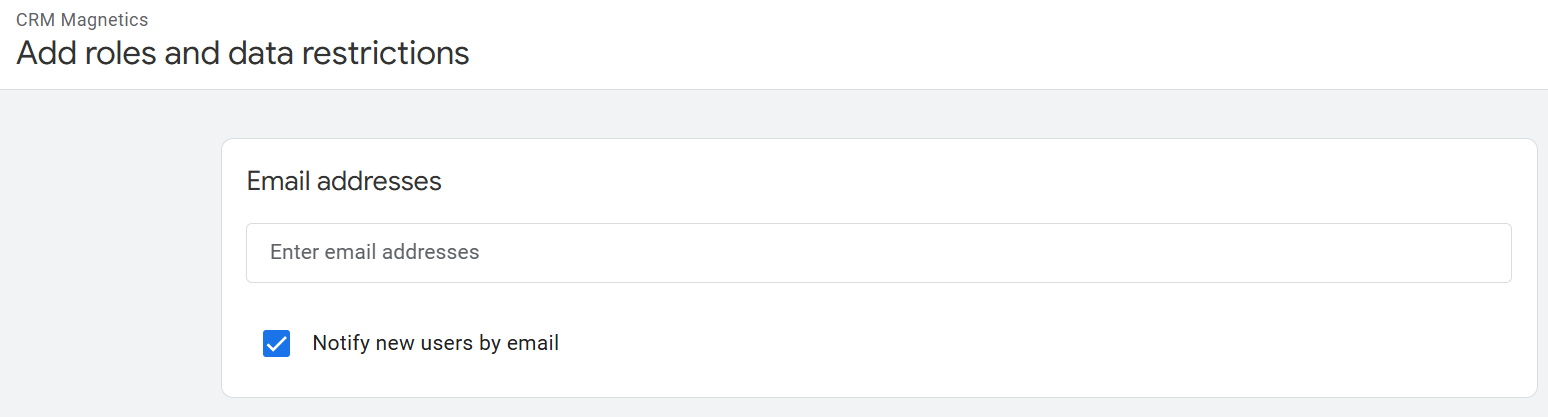Viewport: 1548px width, 417px height.
Task: Click the blue checkmark icon
Action: tap(276, 344)
